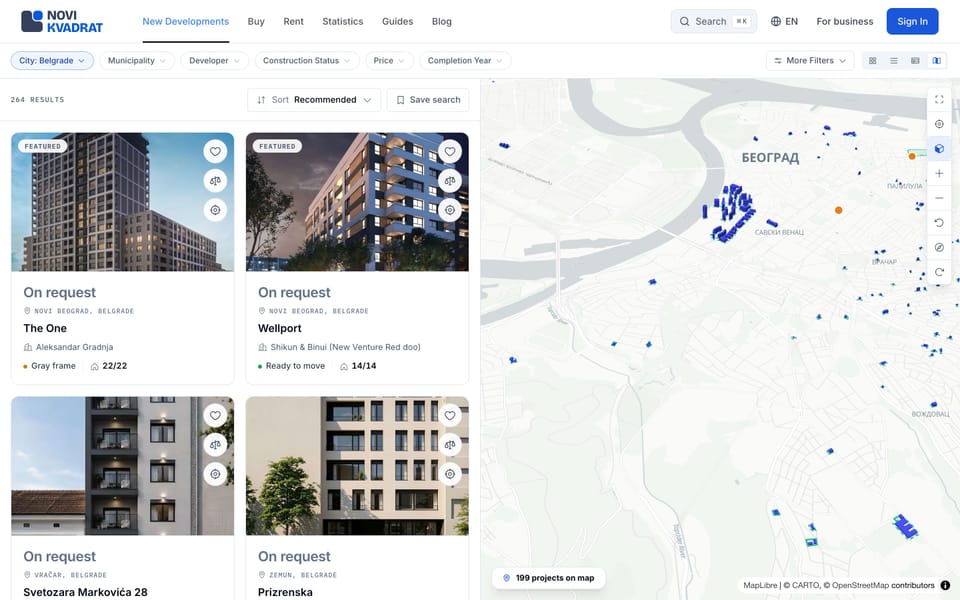Zoom in on the map

click(939, 173)
